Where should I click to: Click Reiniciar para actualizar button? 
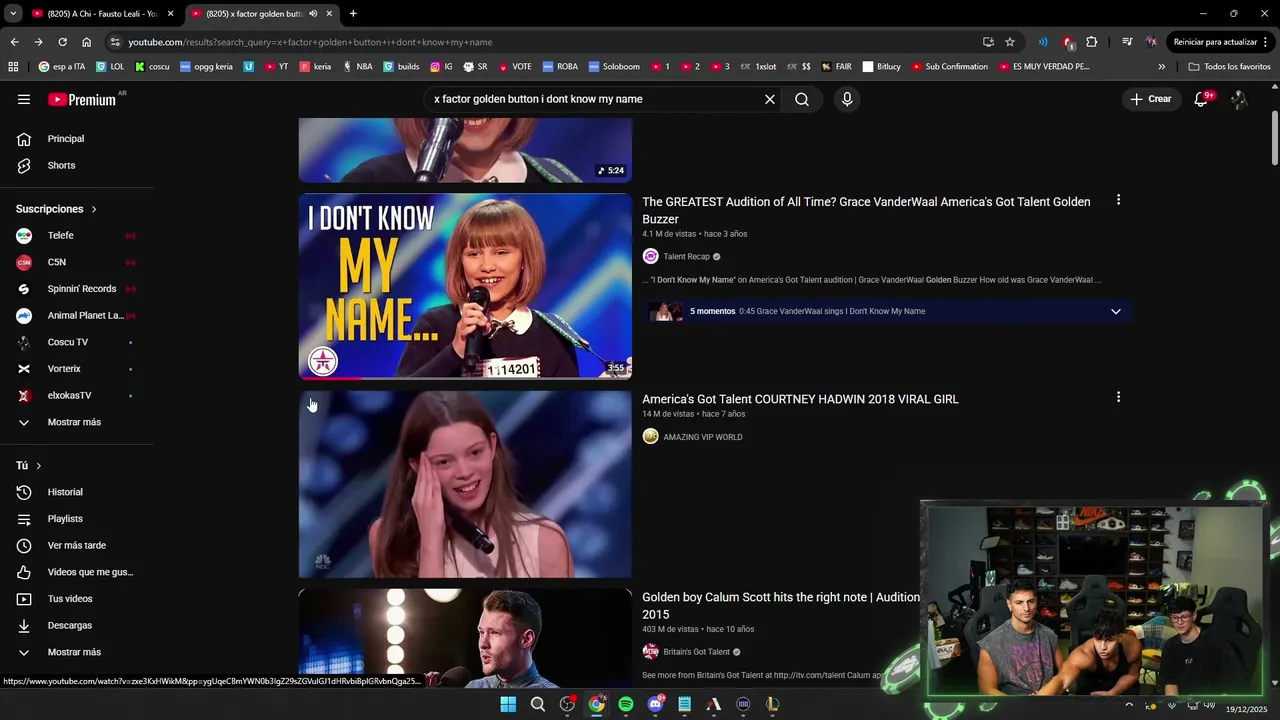point(1220,42)
